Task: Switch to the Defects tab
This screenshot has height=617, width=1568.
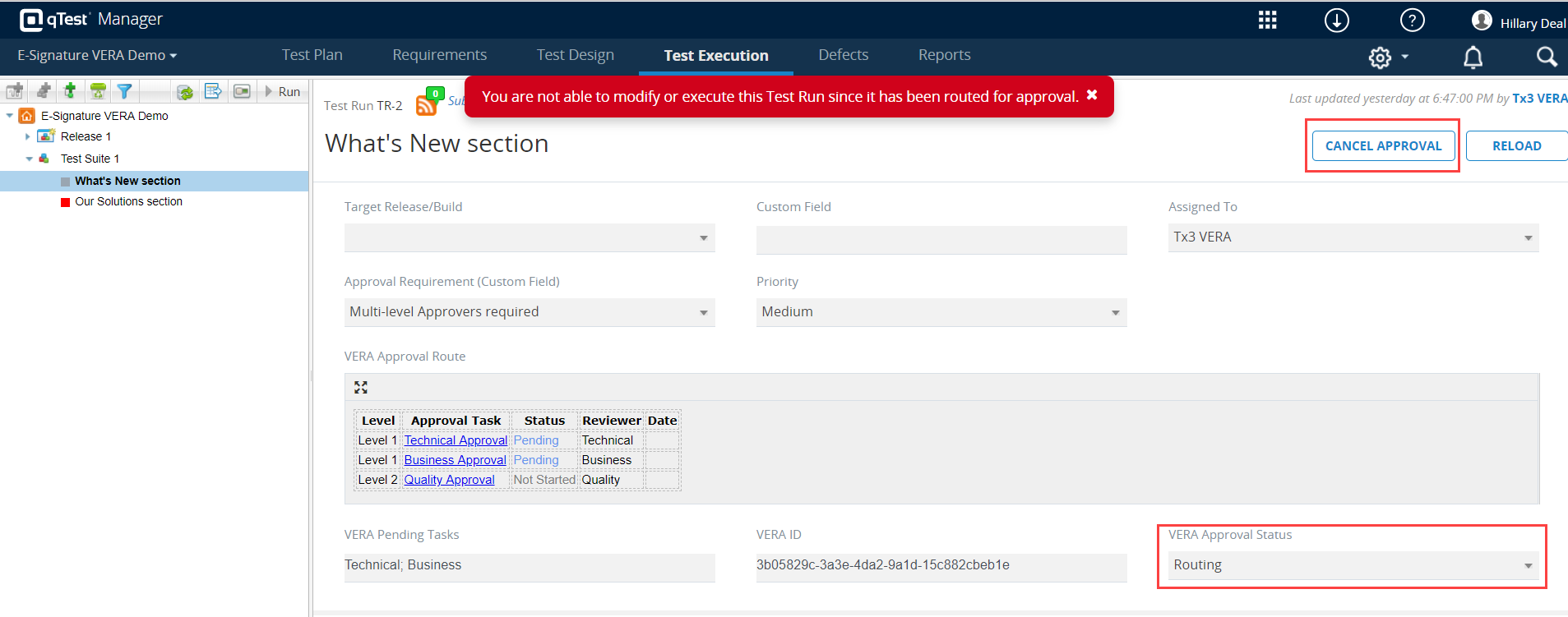Action: tap(843, 55)
